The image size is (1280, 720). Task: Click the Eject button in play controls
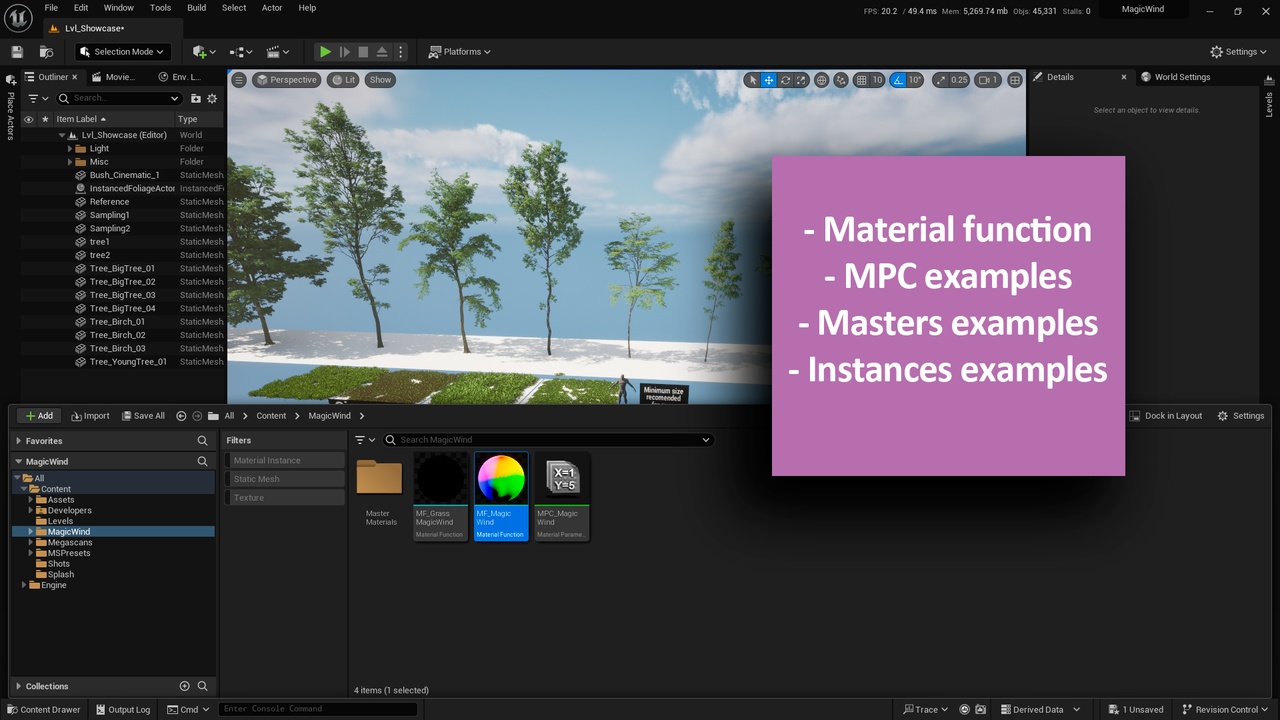coord(383,52)
